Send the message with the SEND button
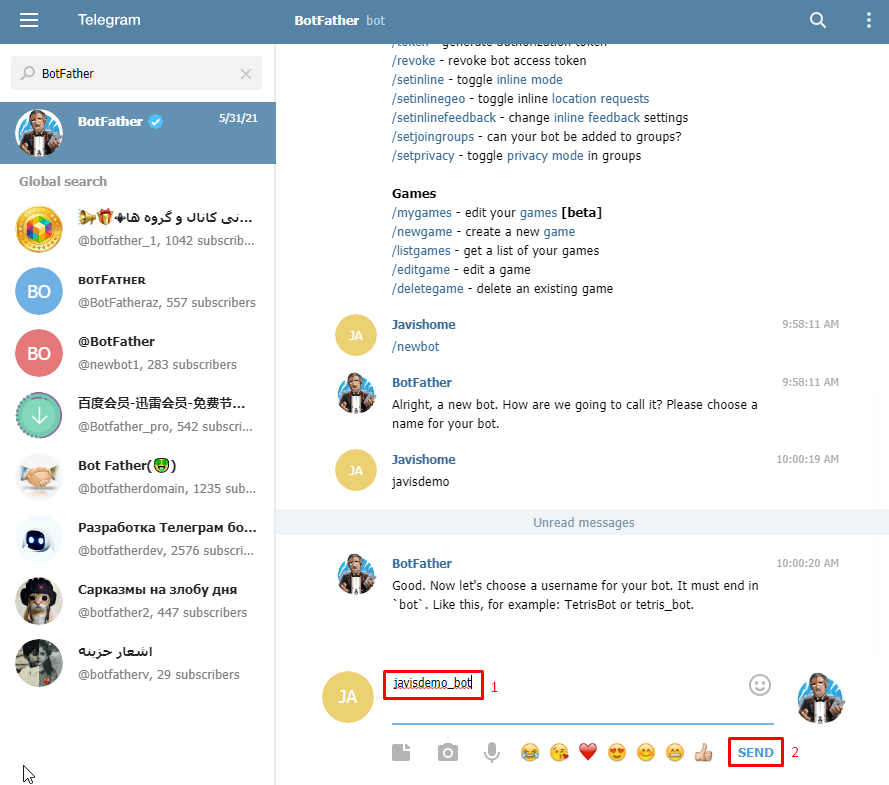 coord(756,753)
